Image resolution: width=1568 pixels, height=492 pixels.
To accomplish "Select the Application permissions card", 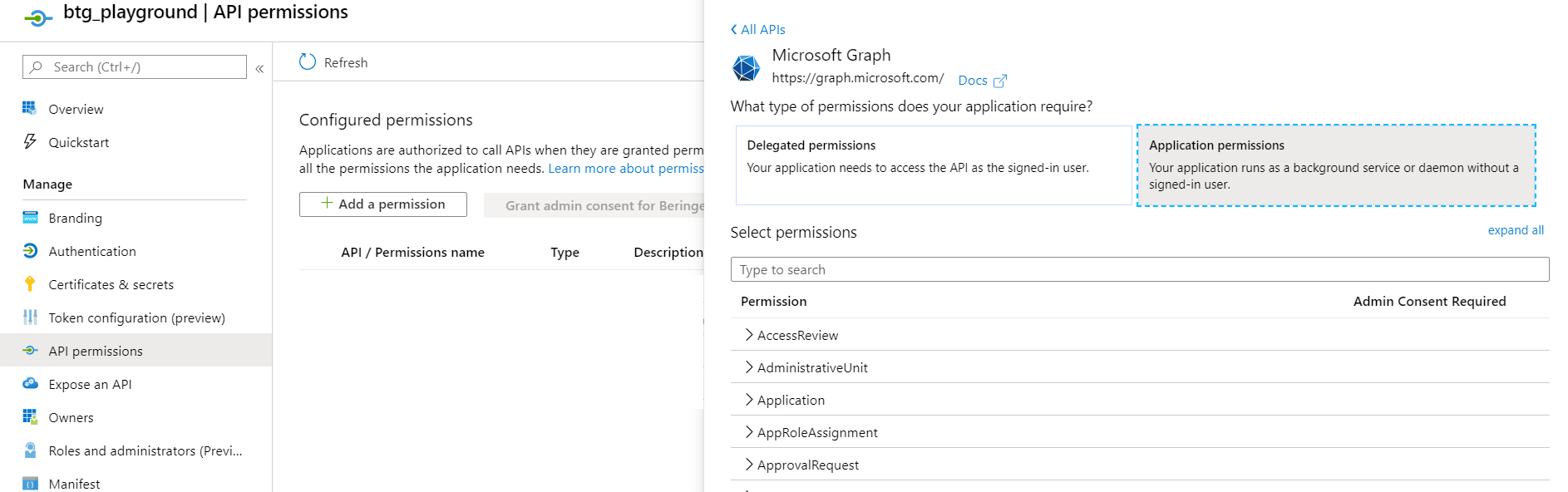I will click(1336, 165).
